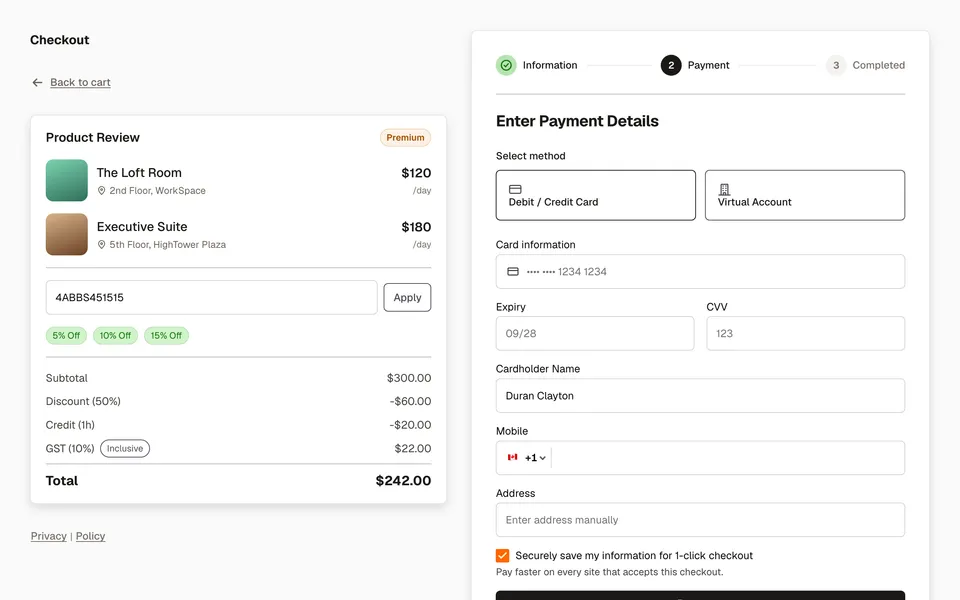
Task: Go to the Information step label
Action: pyautogui.click(x=550, y=65)
